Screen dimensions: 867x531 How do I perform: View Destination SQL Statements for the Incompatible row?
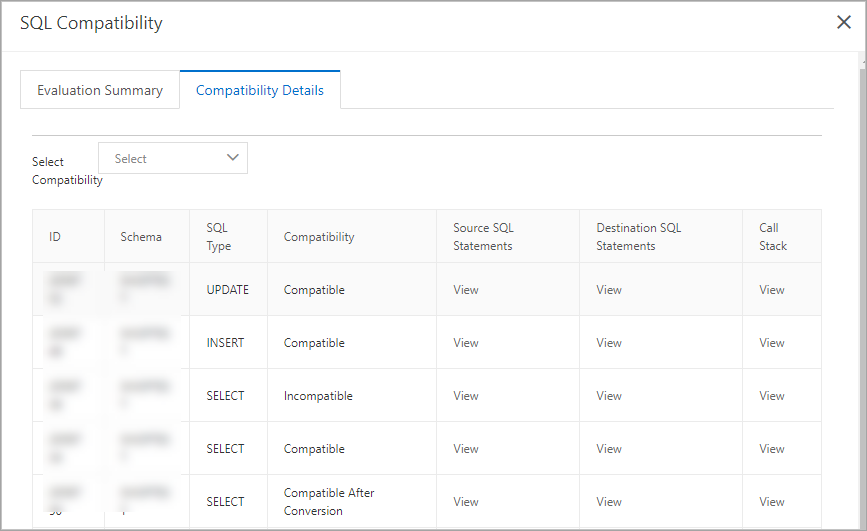(x=609, y=396)
